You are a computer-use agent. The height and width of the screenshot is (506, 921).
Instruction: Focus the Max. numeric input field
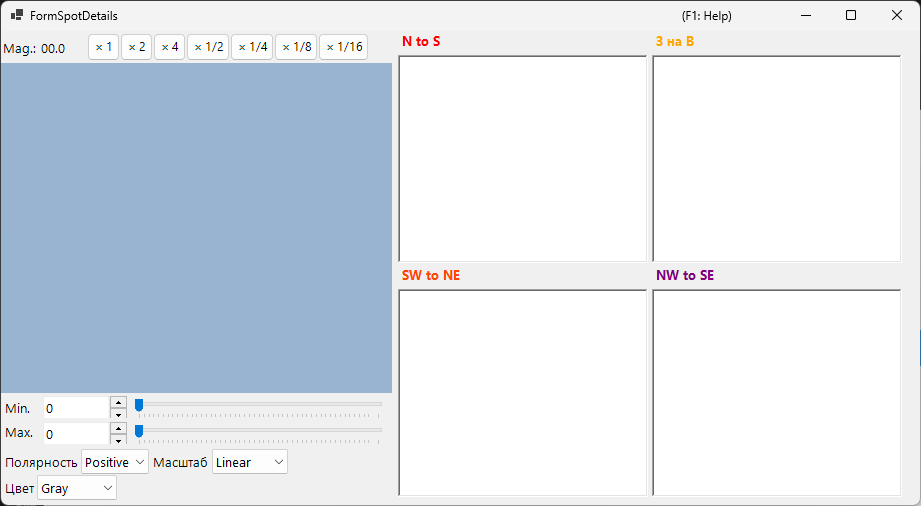(x=76, y=434)
